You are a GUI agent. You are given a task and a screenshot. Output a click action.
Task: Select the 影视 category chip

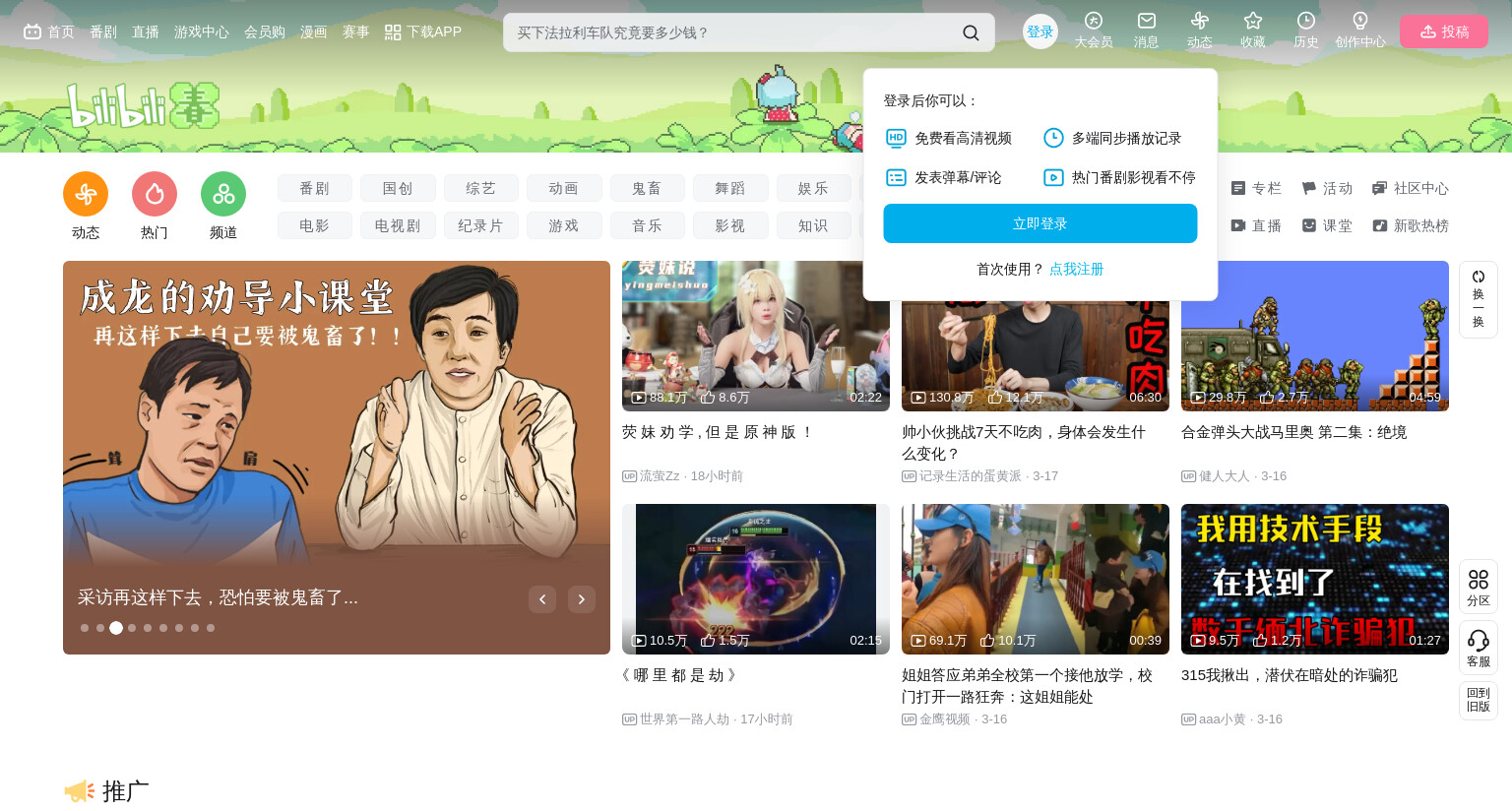730,225
